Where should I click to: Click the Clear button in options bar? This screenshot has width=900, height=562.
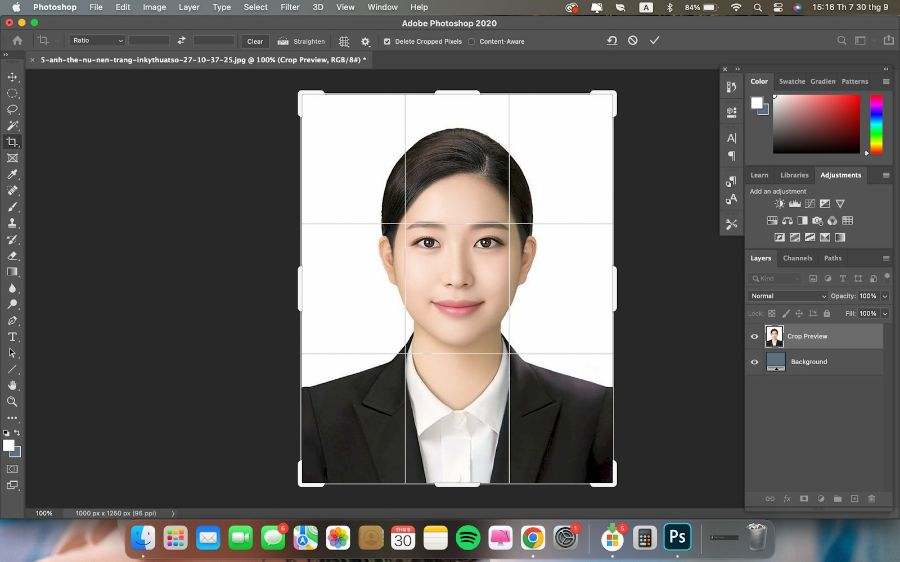(x=255, y=41)
